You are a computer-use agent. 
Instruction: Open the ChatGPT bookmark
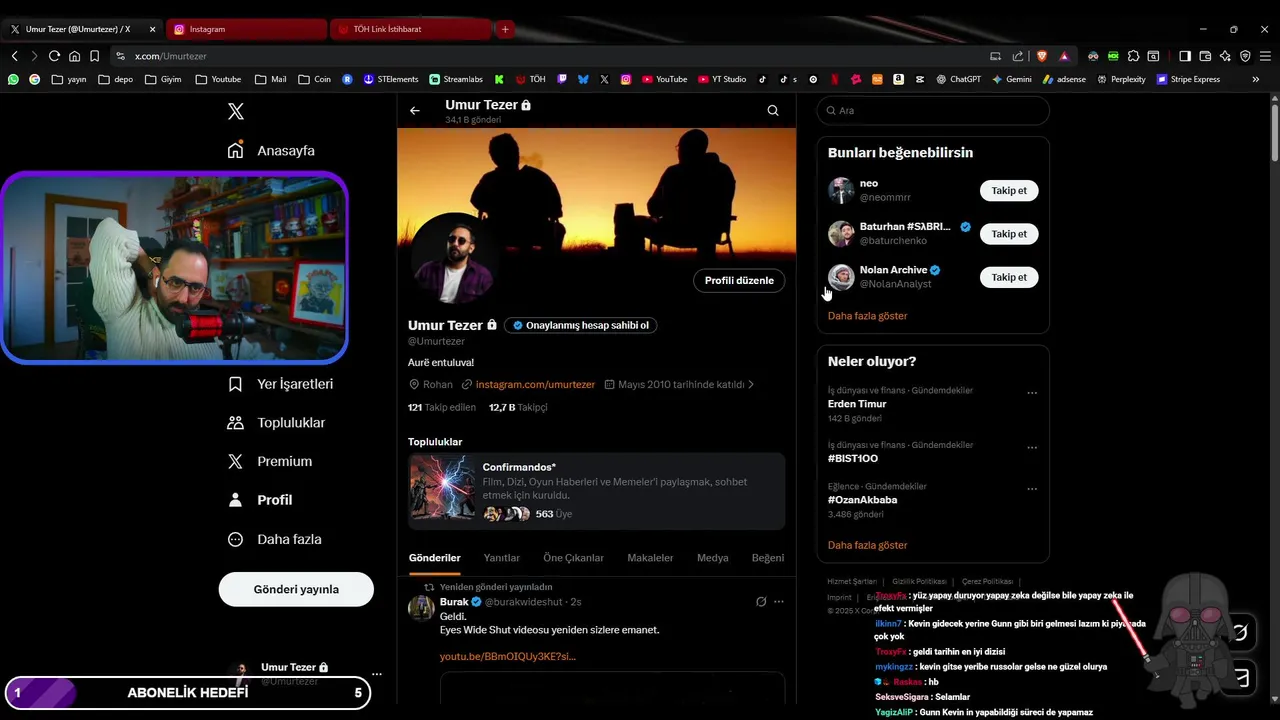click(x=958, y=79)
